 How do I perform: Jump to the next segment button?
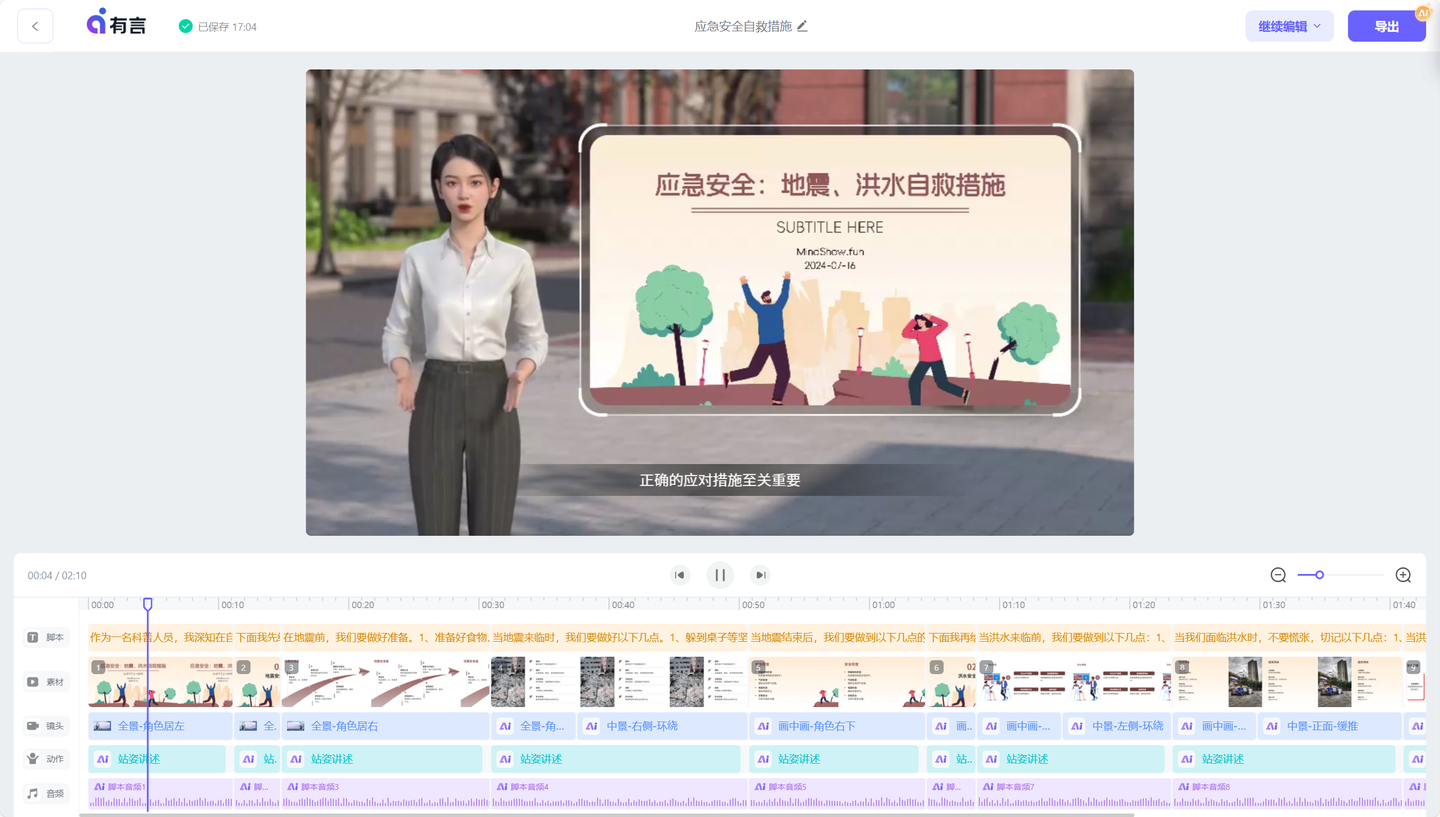(x=760, y=575)
